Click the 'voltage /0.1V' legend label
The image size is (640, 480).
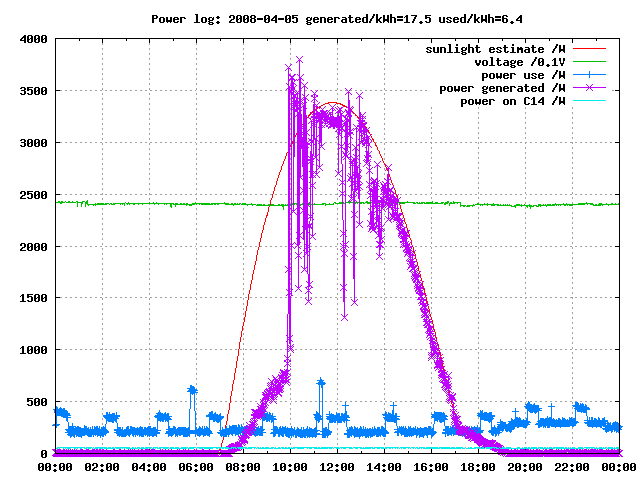(x=520, y=62)
